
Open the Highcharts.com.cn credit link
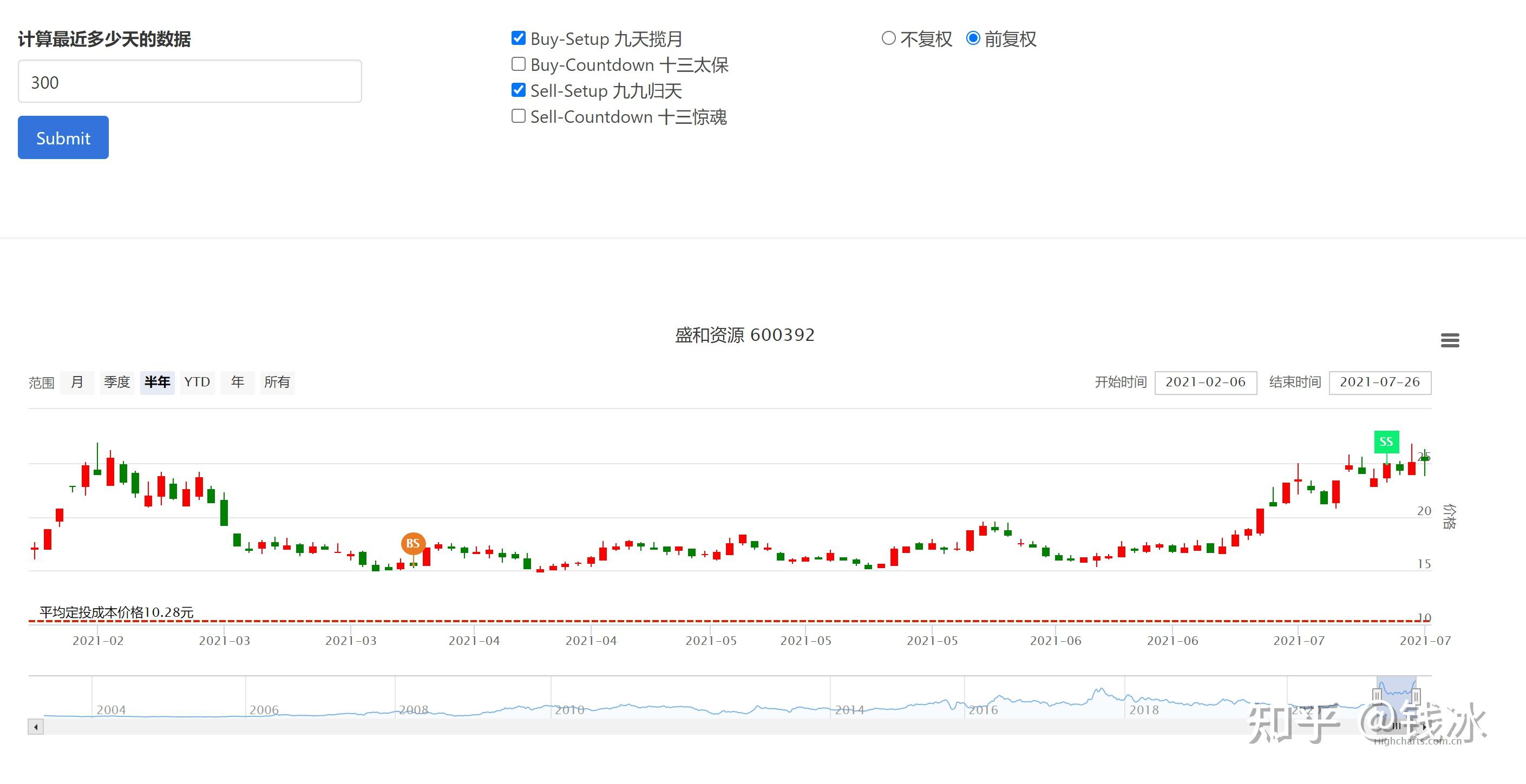coord(1418,741)
